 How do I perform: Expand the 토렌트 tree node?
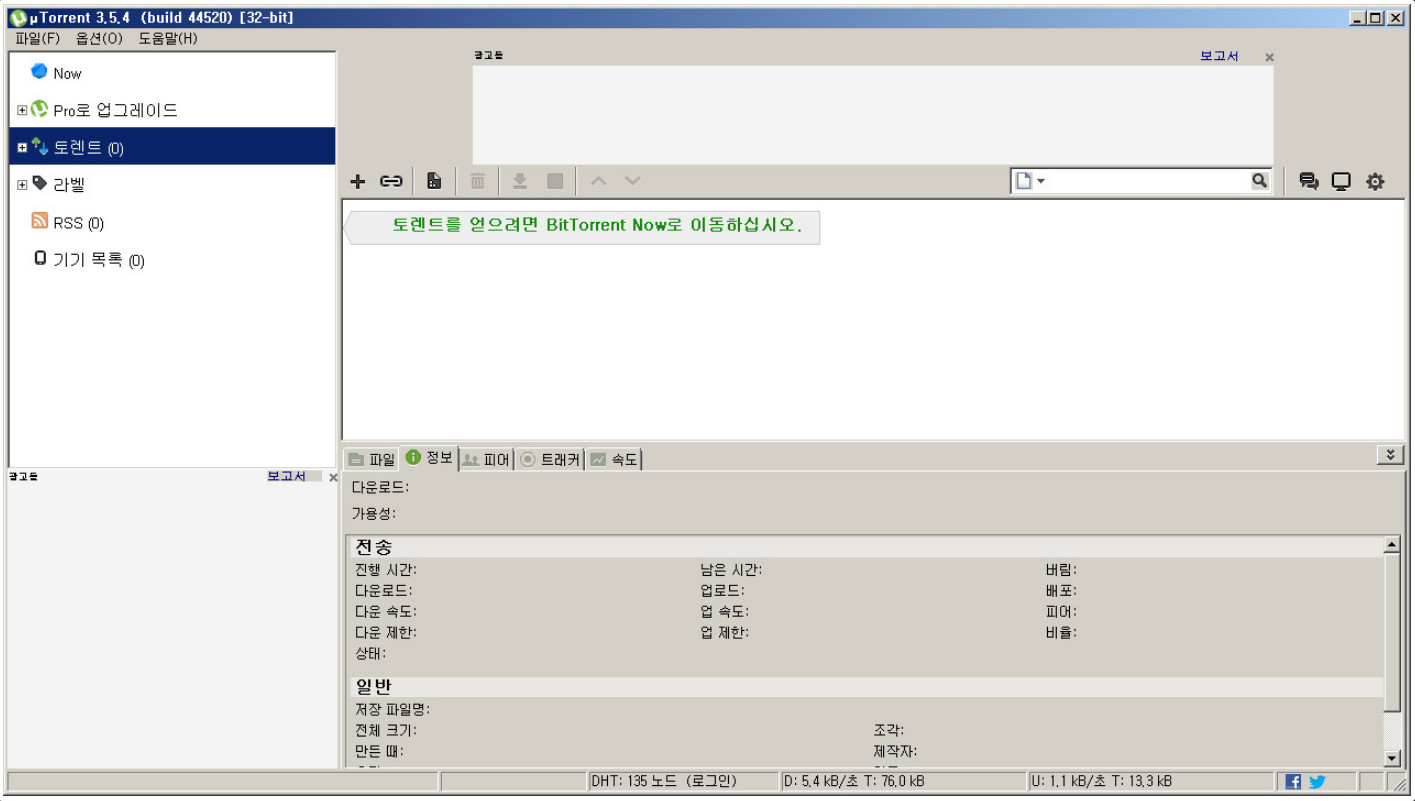pos(22,148)
